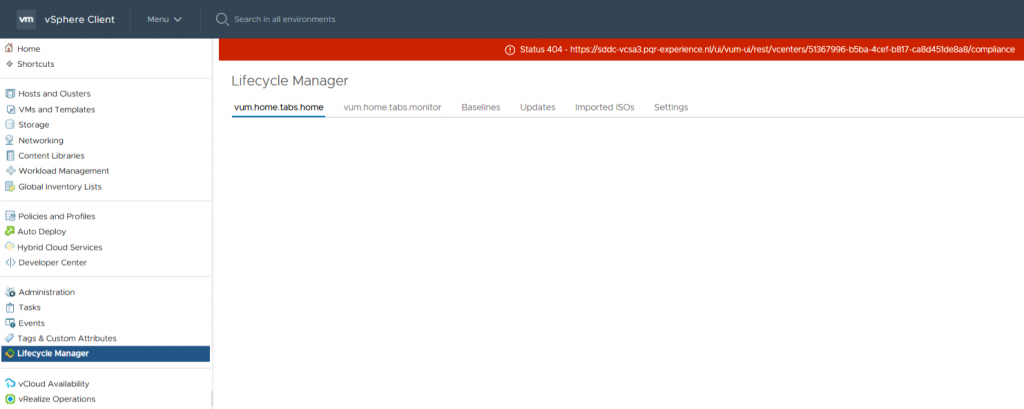Click the search magnifier icon
The image size is (1024, 409).
tap(222, 20)
